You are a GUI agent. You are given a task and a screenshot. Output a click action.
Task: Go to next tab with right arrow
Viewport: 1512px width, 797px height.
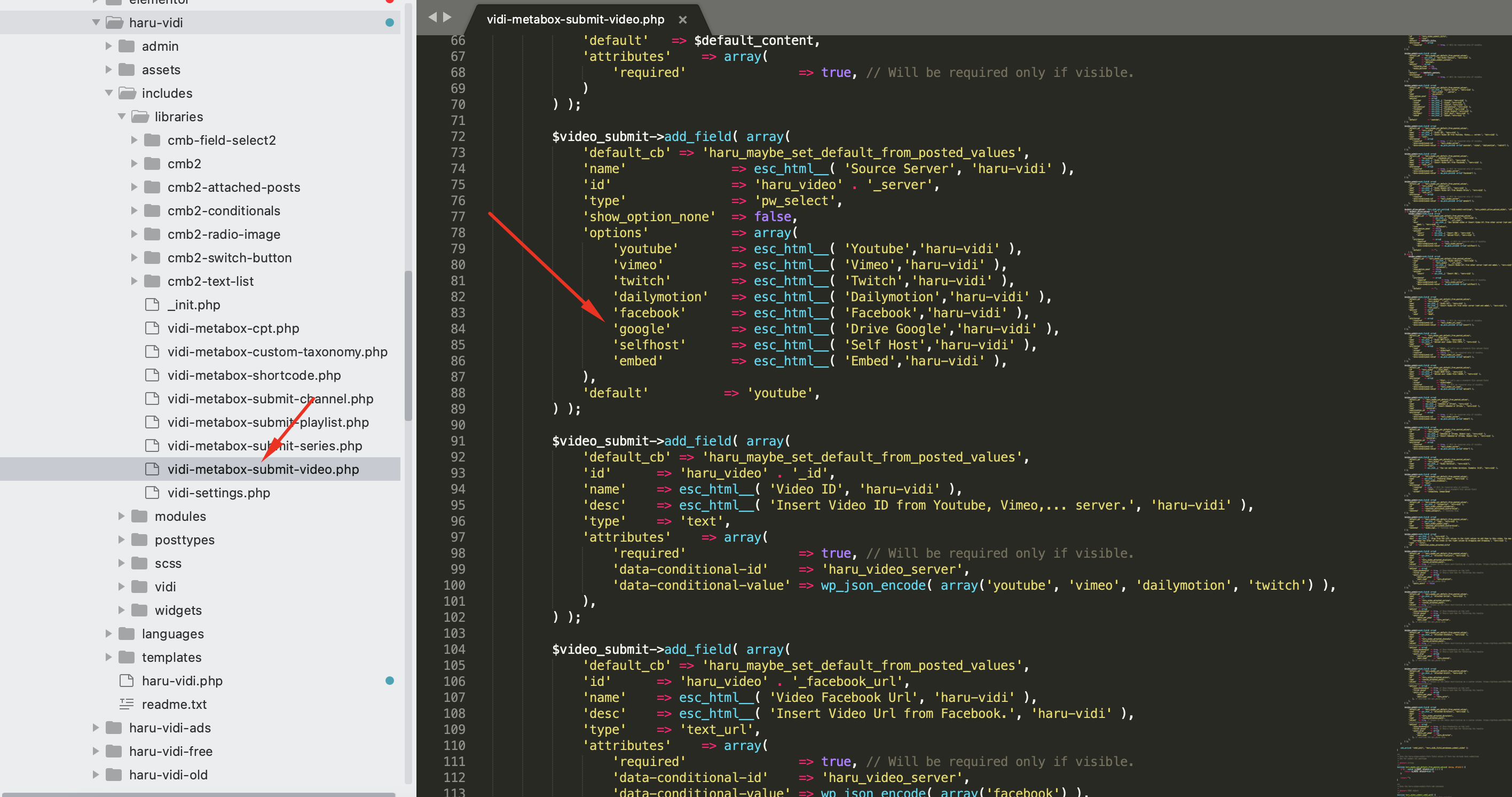[447, 17]
